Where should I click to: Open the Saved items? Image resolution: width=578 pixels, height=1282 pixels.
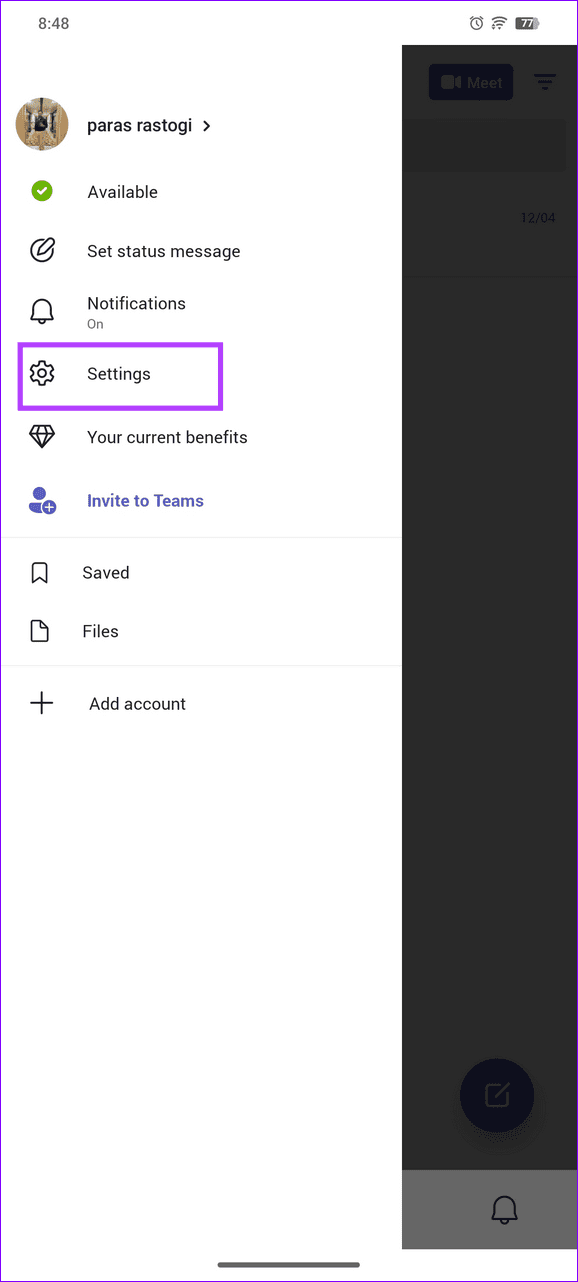106,573
